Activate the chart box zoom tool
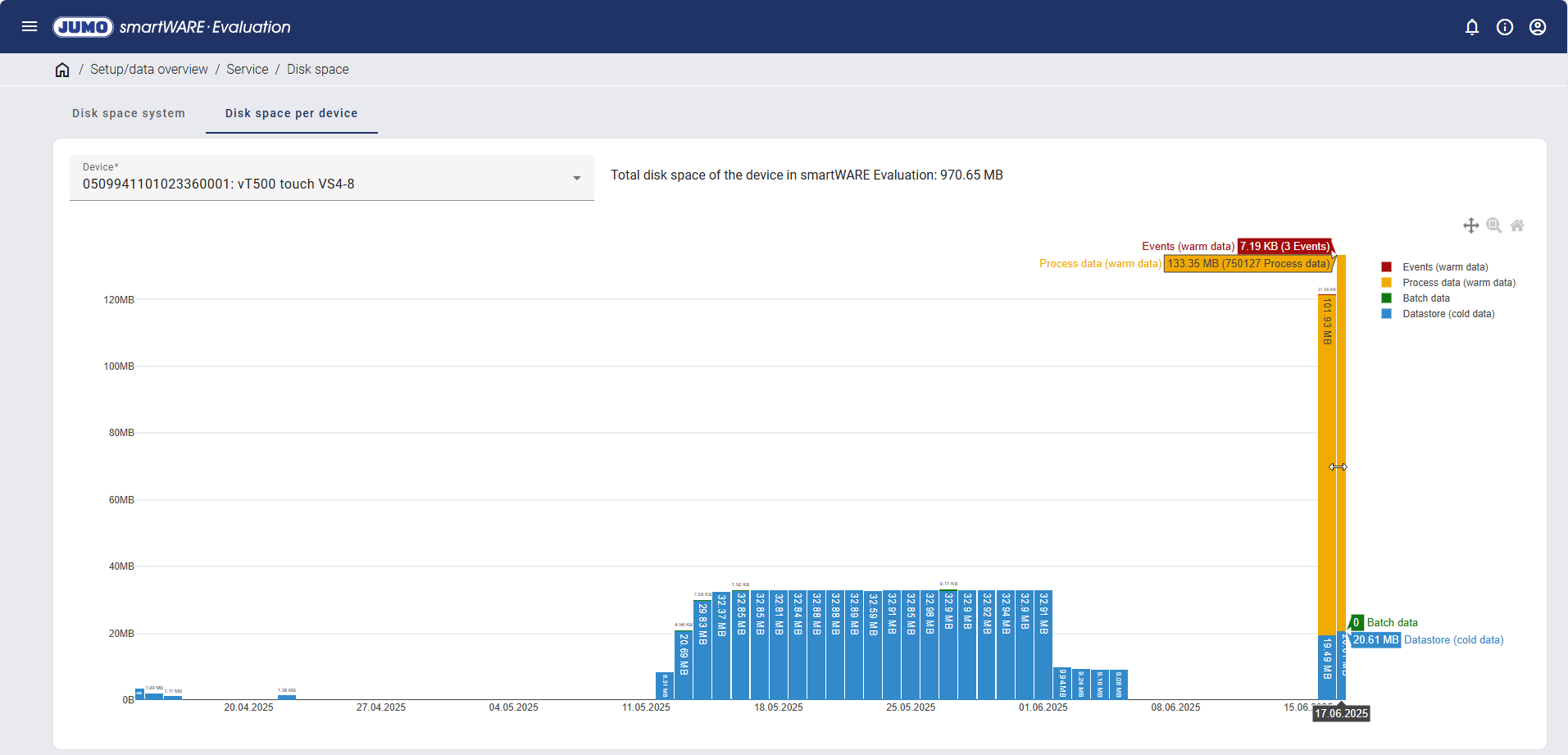This screenshot has width=1568, height=755. tap(1494, 225)
